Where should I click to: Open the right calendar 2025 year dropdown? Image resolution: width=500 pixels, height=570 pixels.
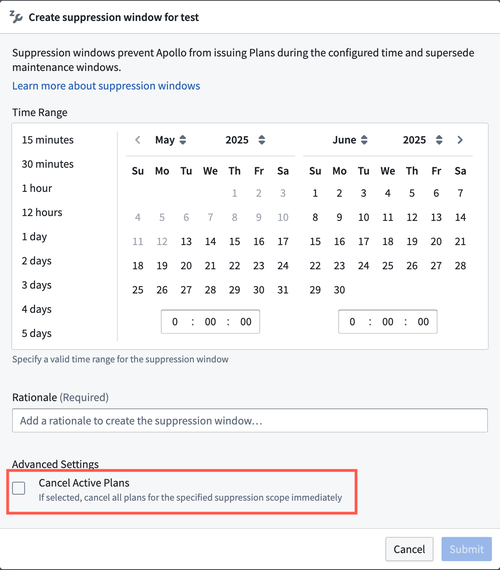coord(422,140)
